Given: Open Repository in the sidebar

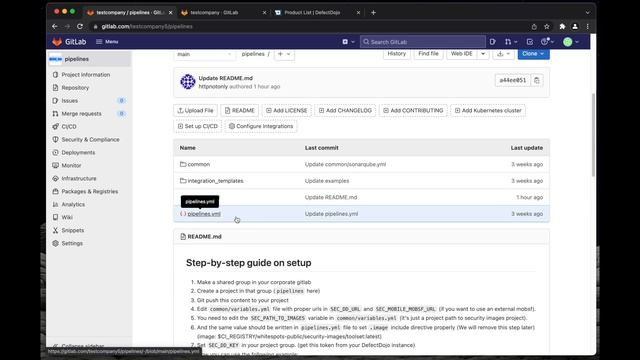Looking at the screenshot, I should click(x=75, y=88).
